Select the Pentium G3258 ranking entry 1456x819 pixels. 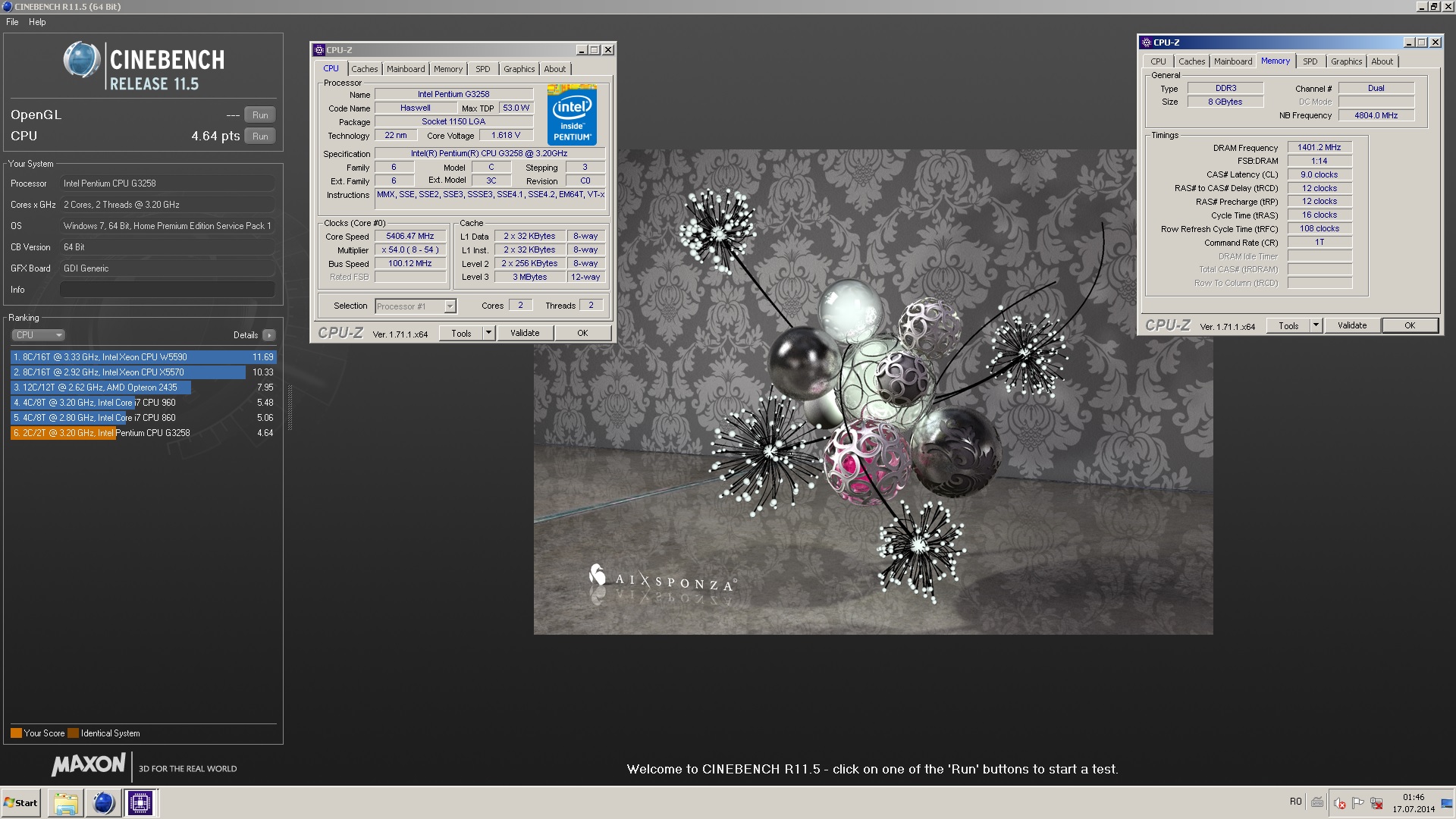[143, 433]
